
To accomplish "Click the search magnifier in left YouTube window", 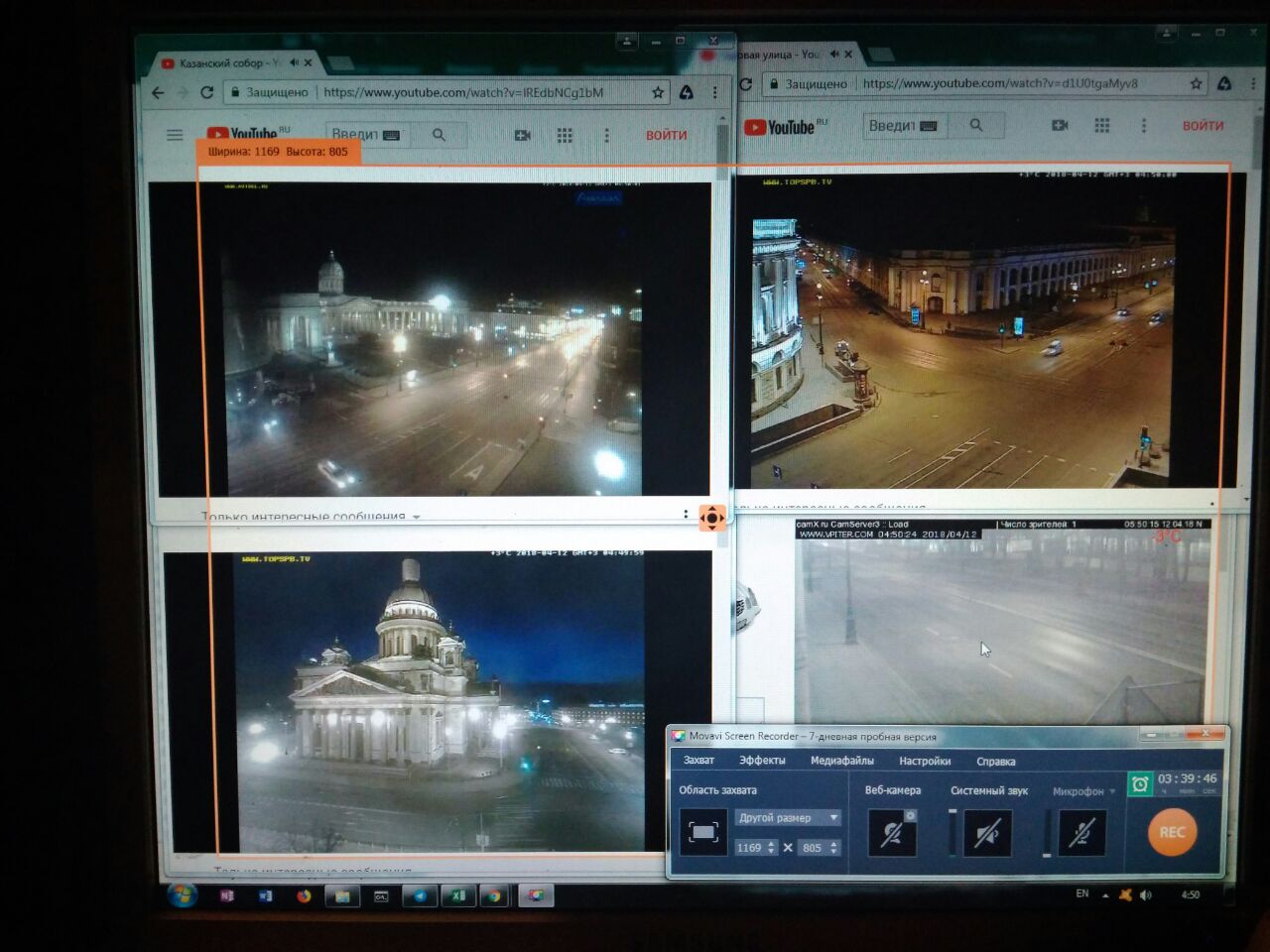I will pos(439,134).
